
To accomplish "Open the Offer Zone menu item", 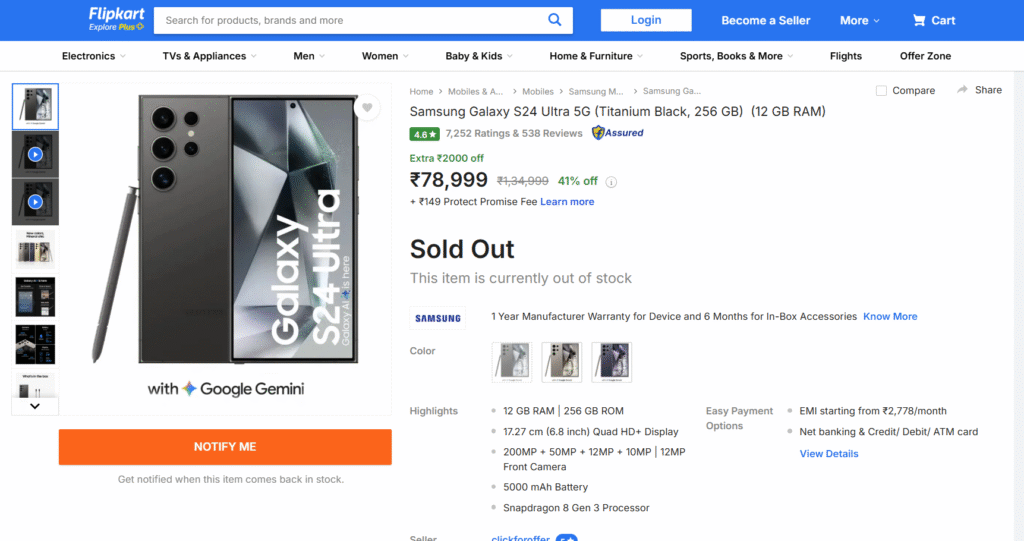I will [925, 56].
